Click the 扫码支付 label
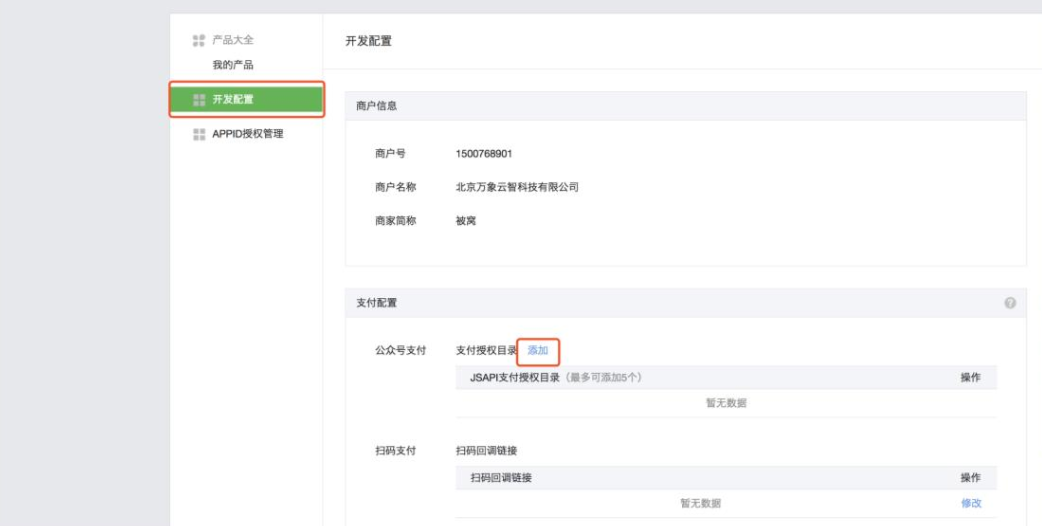Viewport: 1042px width, 526px height. (x=394, y=451)
